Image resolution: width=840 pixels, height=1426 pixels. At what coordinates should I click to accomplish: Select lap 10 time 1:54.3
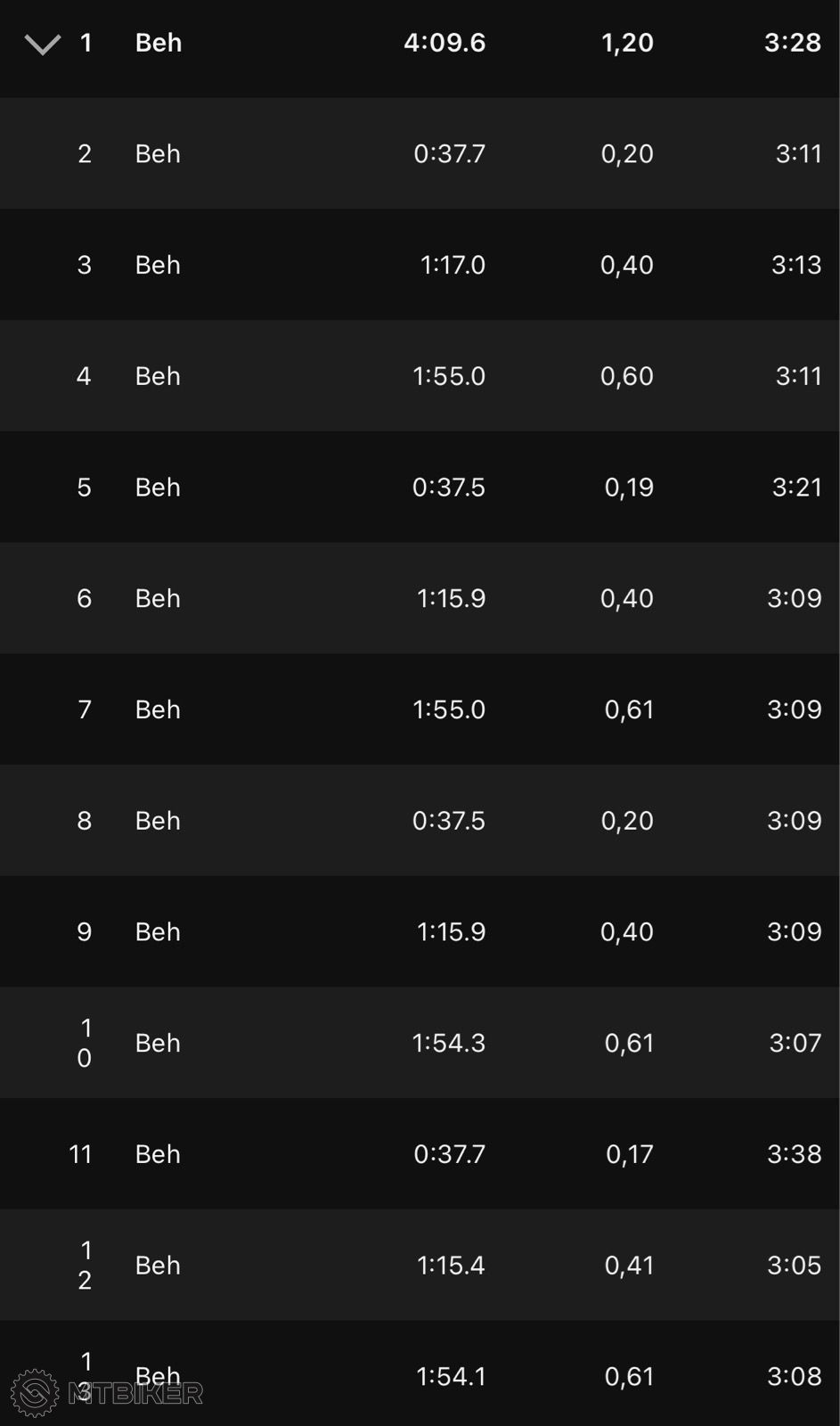449,1043
